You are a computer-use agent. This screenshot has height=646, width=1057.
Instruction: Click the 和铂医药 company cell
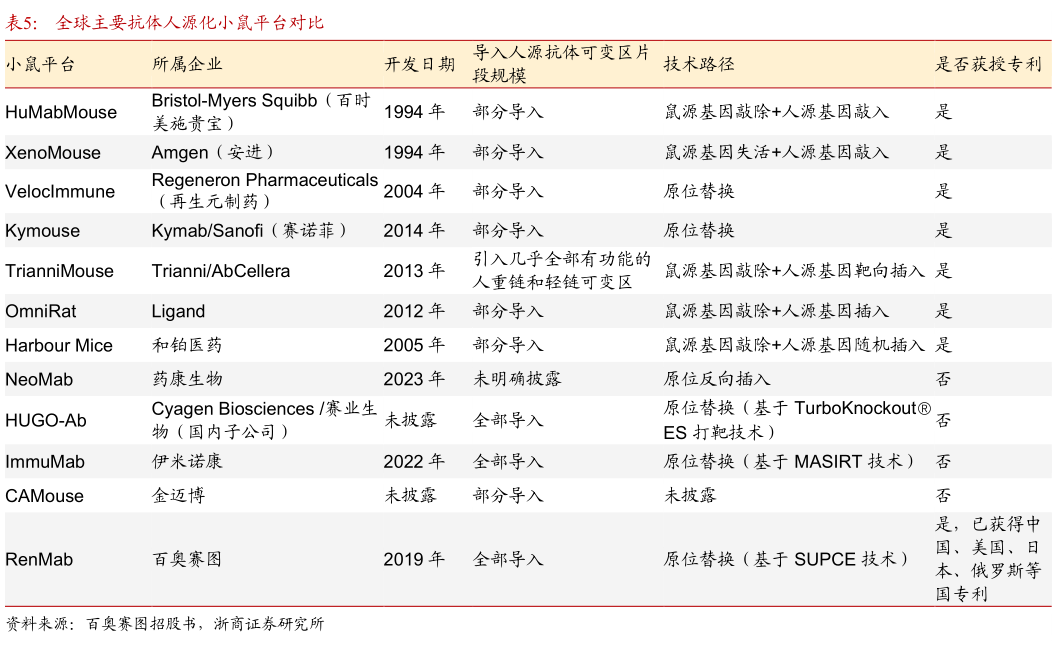coord(187,345)
